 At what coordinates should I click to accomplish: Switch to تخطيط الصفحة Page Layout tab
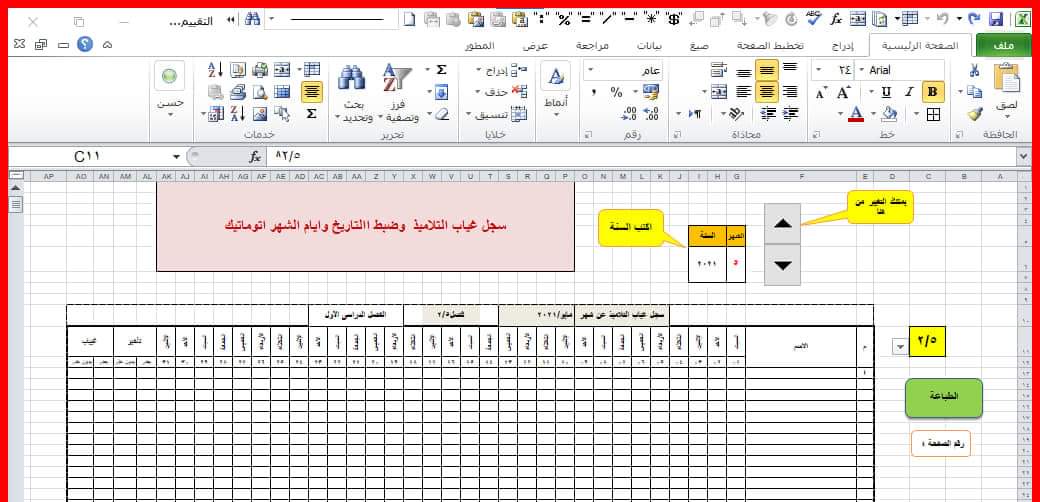coord(770,46)
